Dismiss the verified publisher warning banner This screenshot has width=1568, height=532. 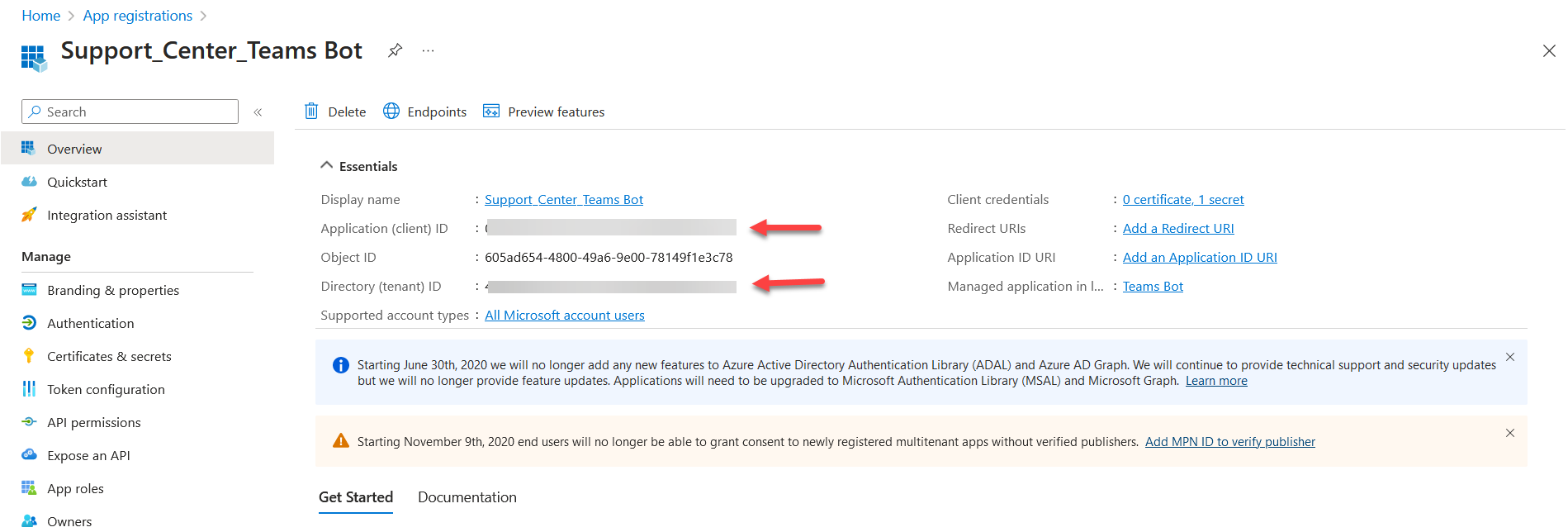point(1509,433)
